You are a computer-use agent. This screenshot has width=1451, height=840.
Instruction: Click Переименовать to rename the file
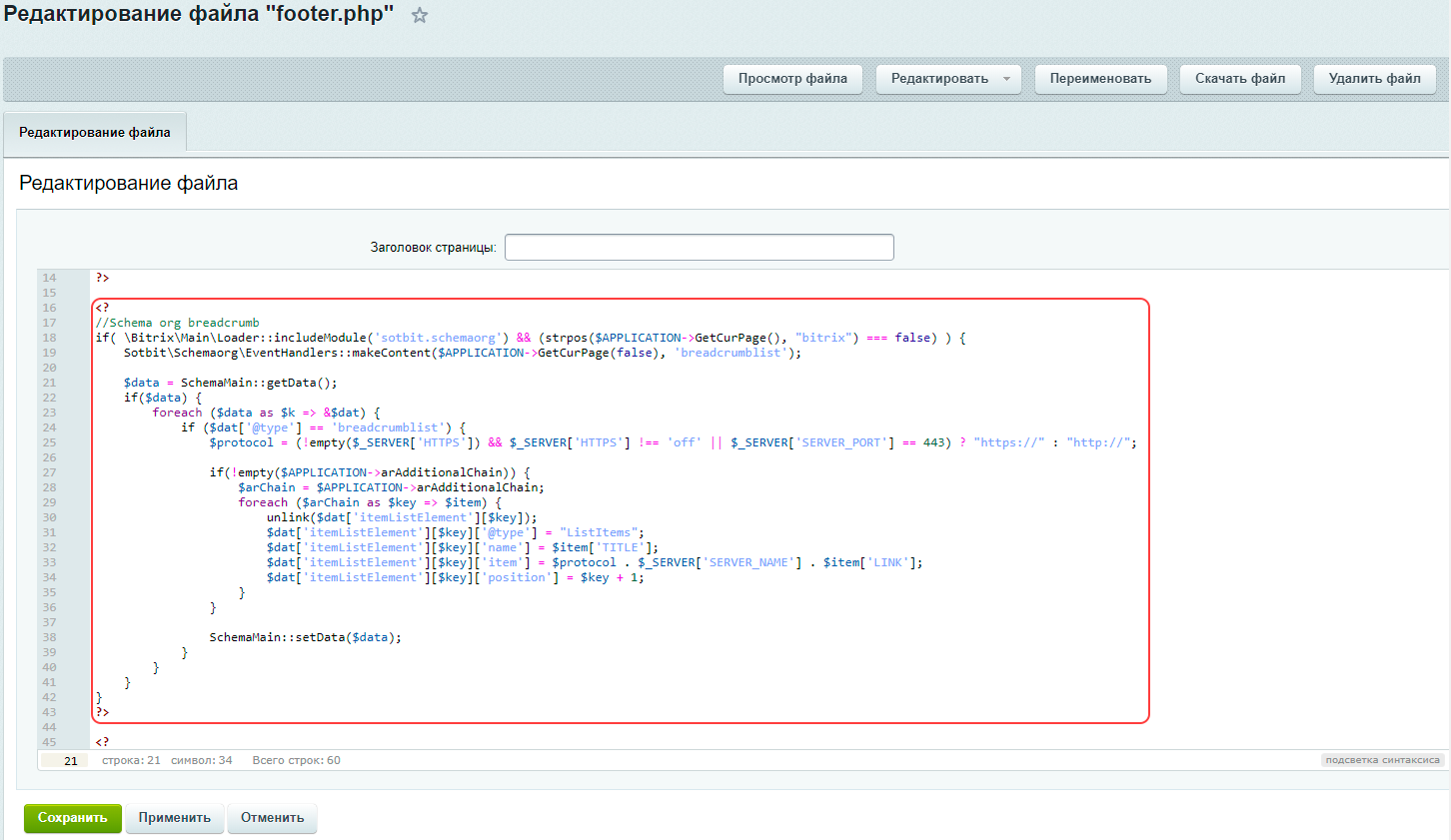point(1100,79)
